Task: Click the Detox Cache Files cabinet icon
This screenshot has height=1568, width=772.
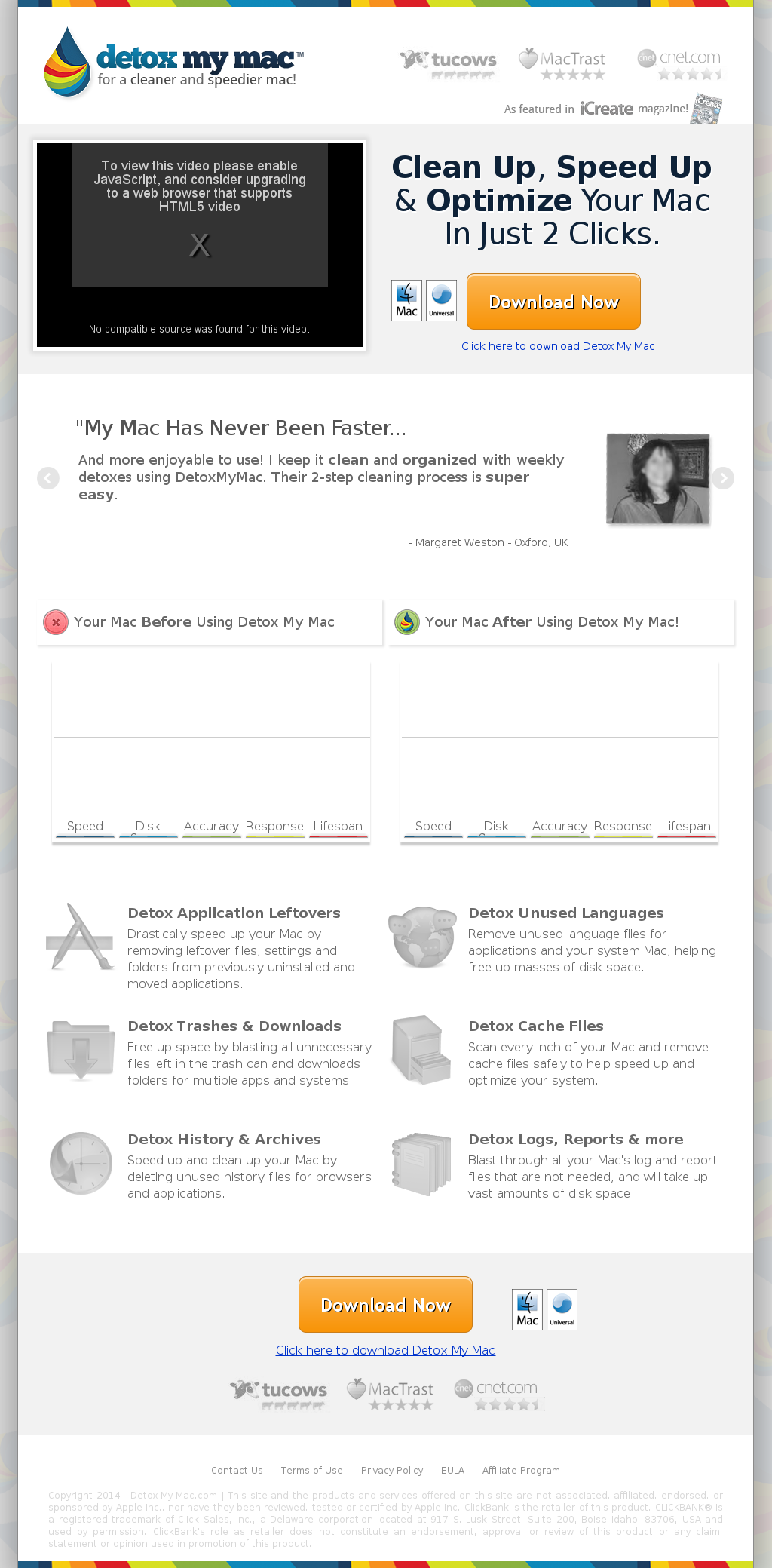Action: (421, 1050)
